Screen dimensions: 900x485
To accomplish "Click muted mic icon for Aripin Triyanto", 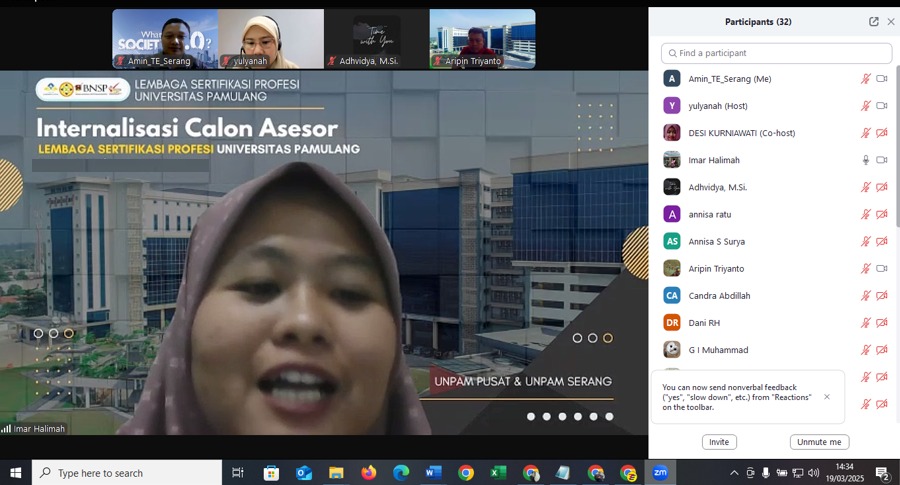I will click(x=866, y=268).
